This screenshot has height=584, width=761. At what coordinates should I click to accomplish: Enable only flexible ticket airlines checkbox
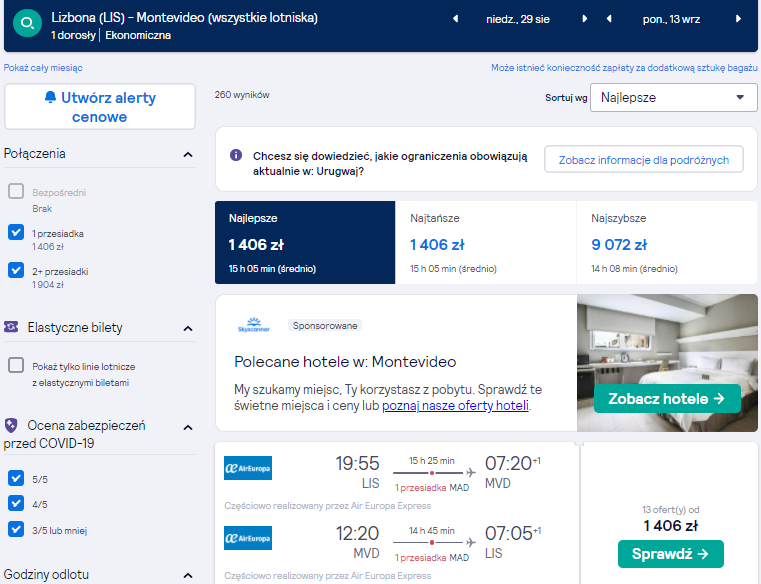point(16,365)
